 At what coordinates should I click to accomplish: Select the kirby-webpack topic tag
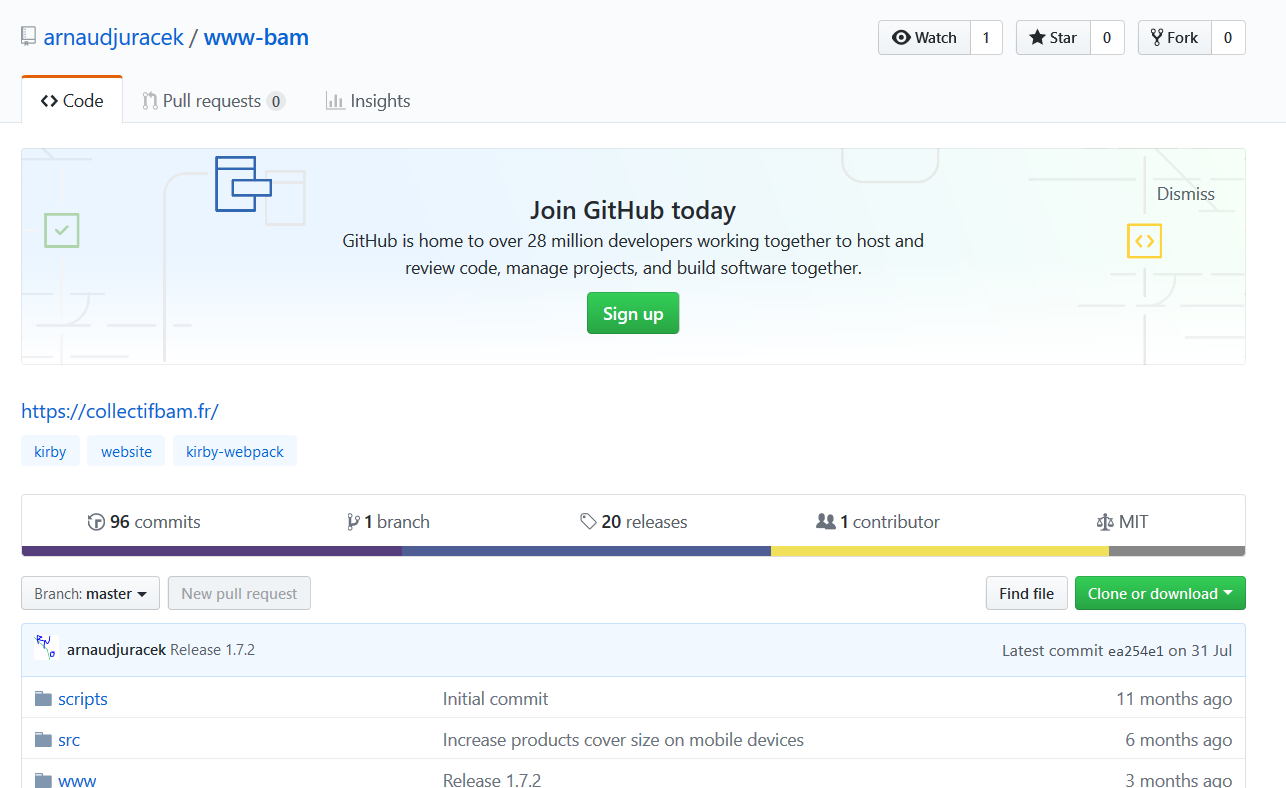[x=235, y=451]
